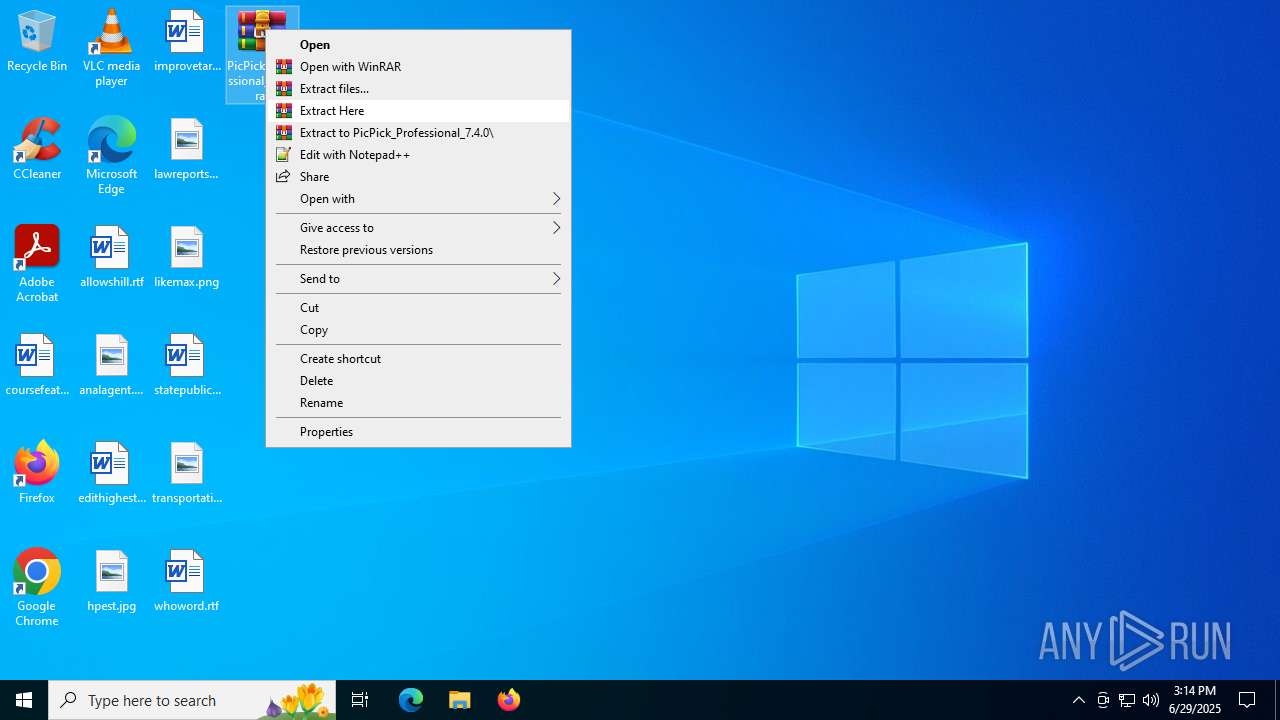1280x720 pixels.
Task: Select the whoword.rtf document icon
Action: pos(186,581)
